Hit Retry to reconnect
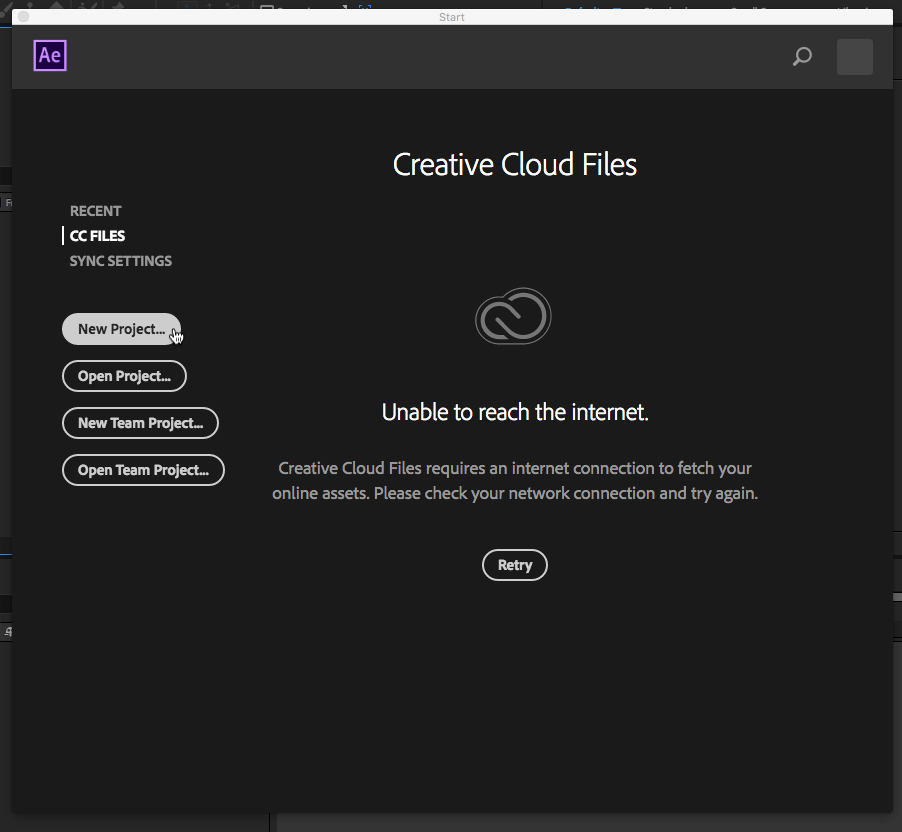Screen dimensions: 902x832 click(x=514, y=565)
